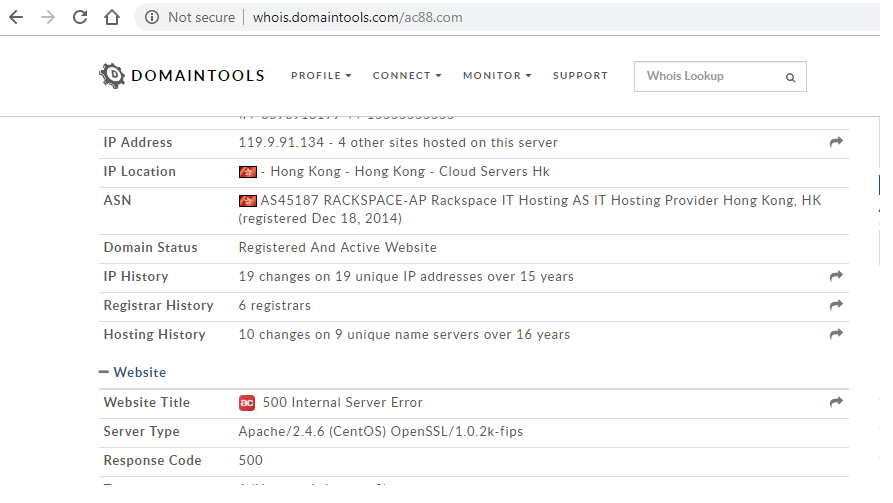
Task: Open IP Address row share arrow
Action: pos(836,142)
